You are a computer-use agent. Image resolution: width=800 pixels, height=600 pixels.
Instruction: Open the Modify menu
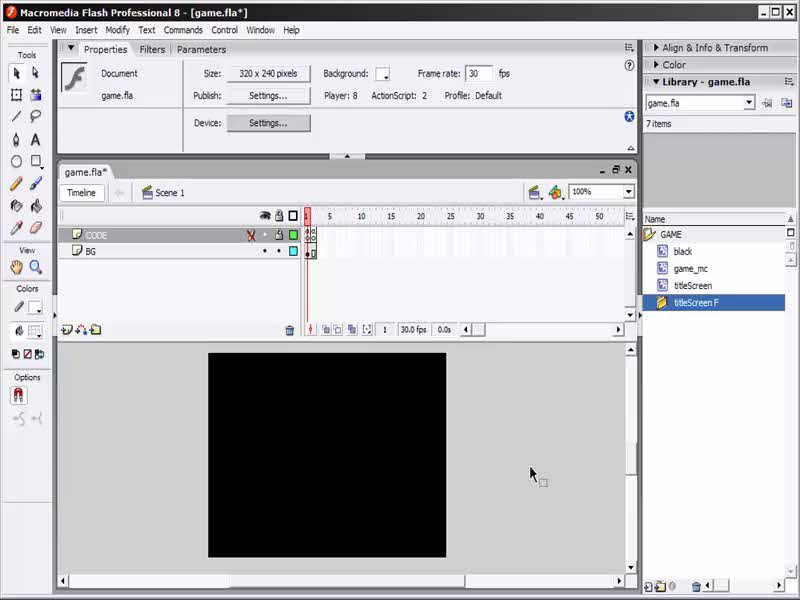117,30
